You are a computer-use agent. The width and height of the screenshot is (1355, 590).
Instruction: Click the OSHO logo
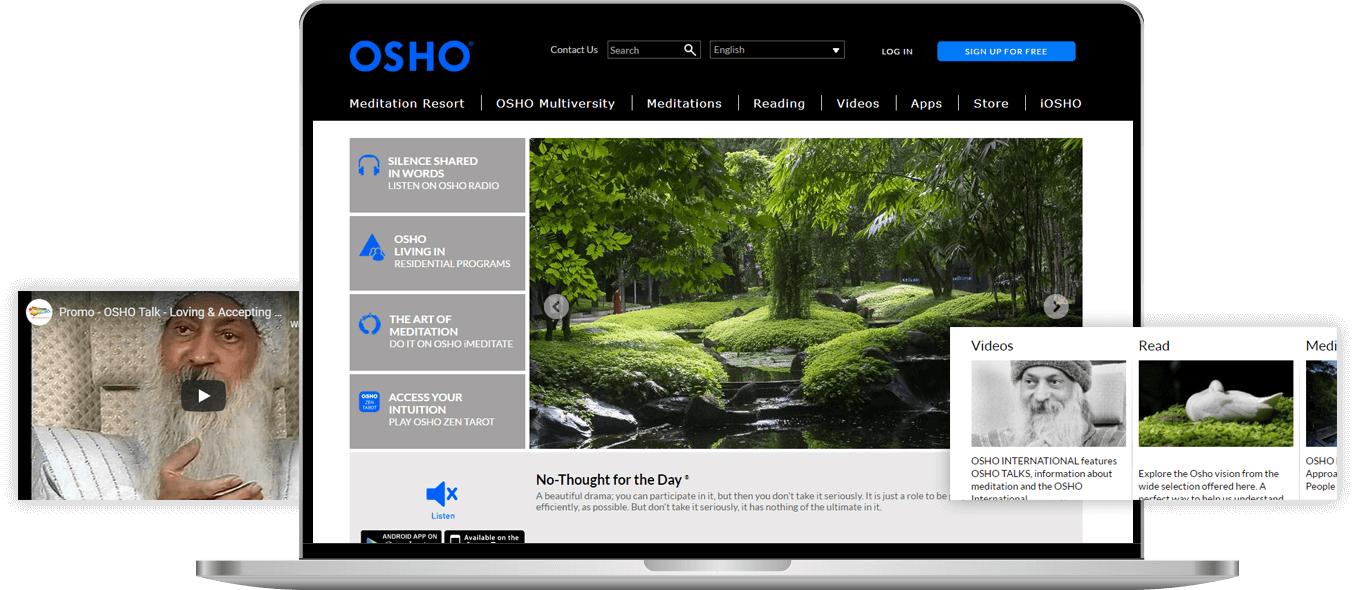point(410,56)
